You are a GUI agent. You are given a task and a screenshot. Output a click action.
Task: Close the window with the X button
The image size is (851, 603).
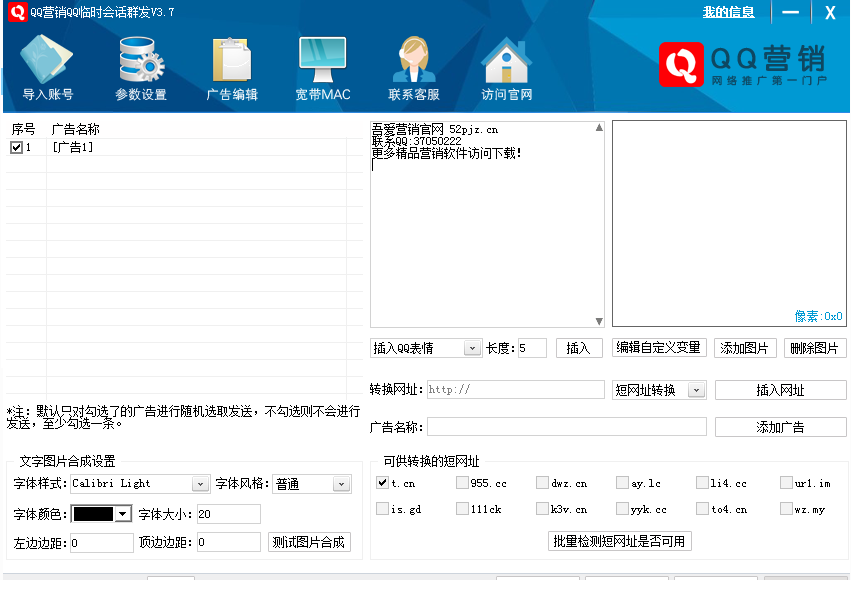(830, 12)
